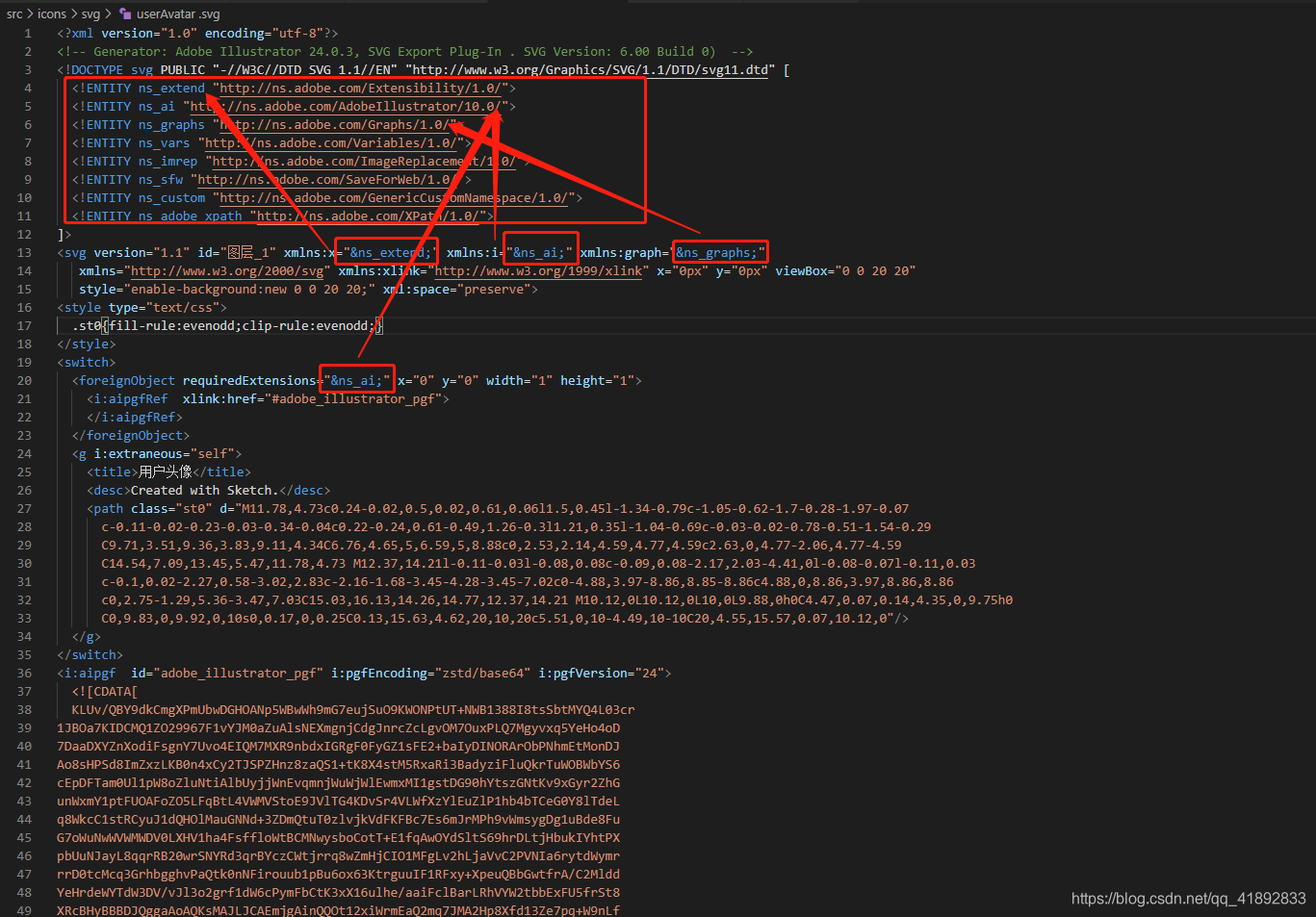
Task: Open the 'icons' breadcrumb segment
Action: point(52,14)
